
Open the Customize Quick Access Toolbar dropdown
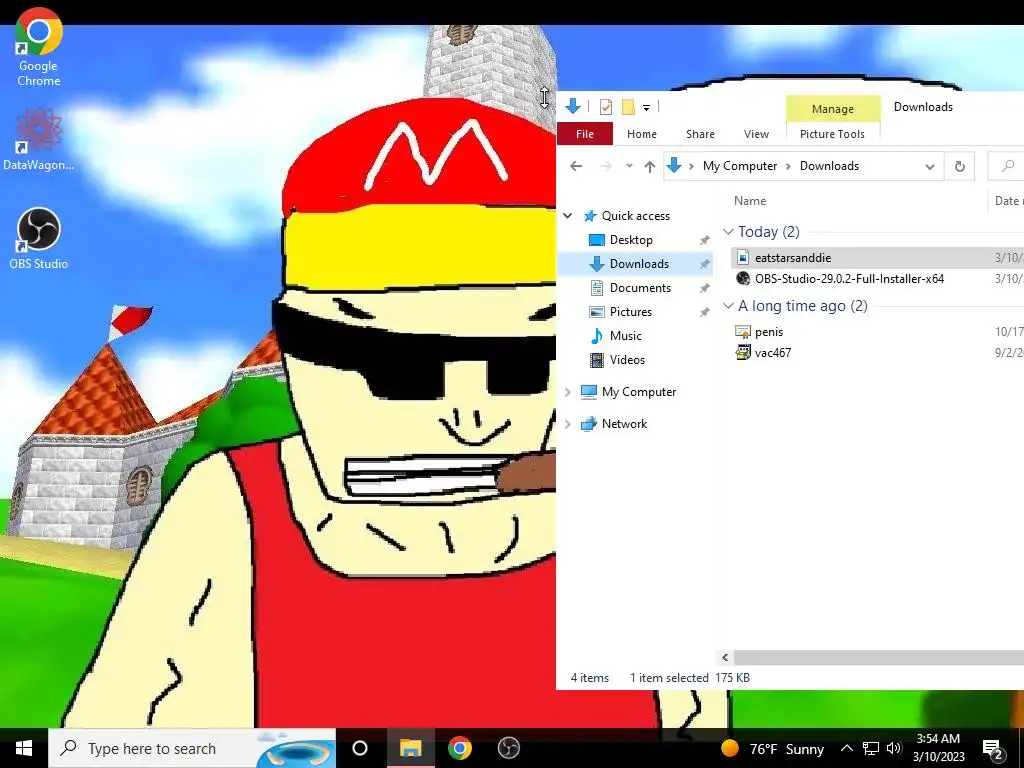(646, 107)
